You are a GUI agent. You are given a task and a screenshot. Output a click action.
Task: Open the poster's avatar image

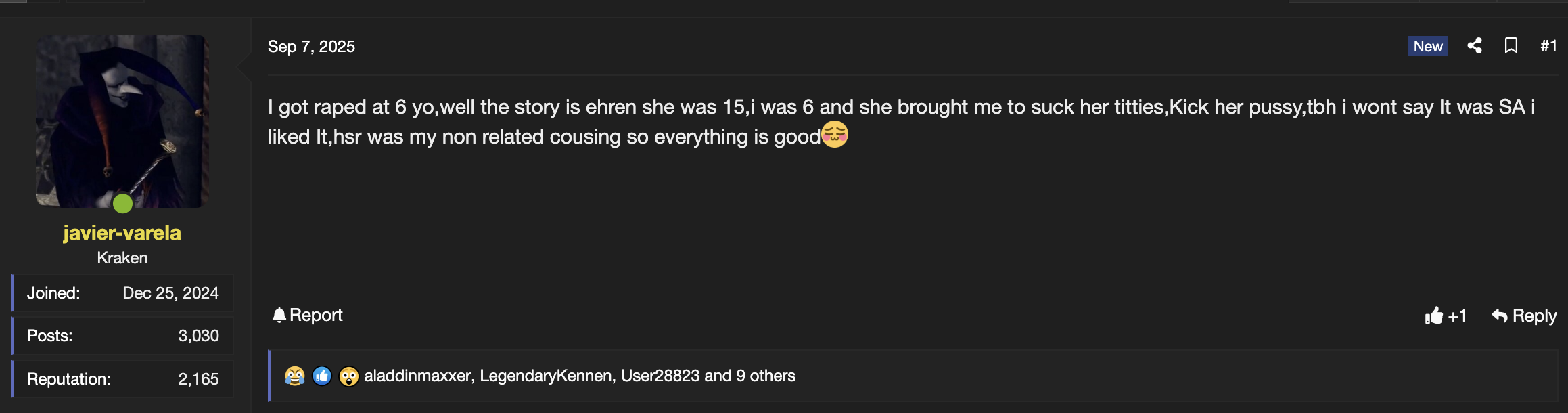click(x=122, y=121)
